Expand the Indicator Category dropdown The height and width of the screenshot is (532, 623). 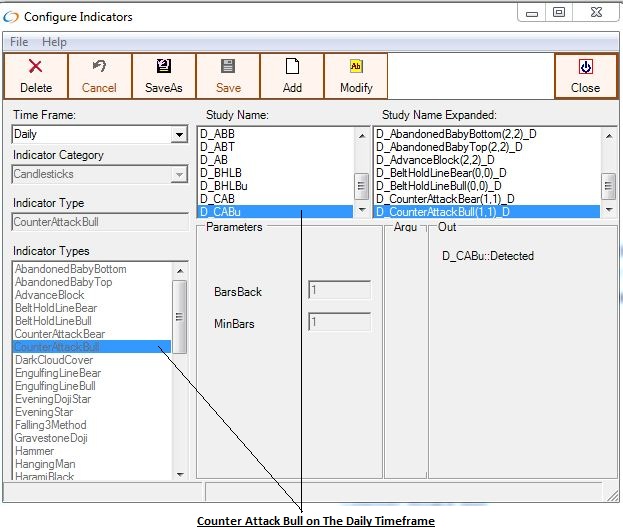179,174
